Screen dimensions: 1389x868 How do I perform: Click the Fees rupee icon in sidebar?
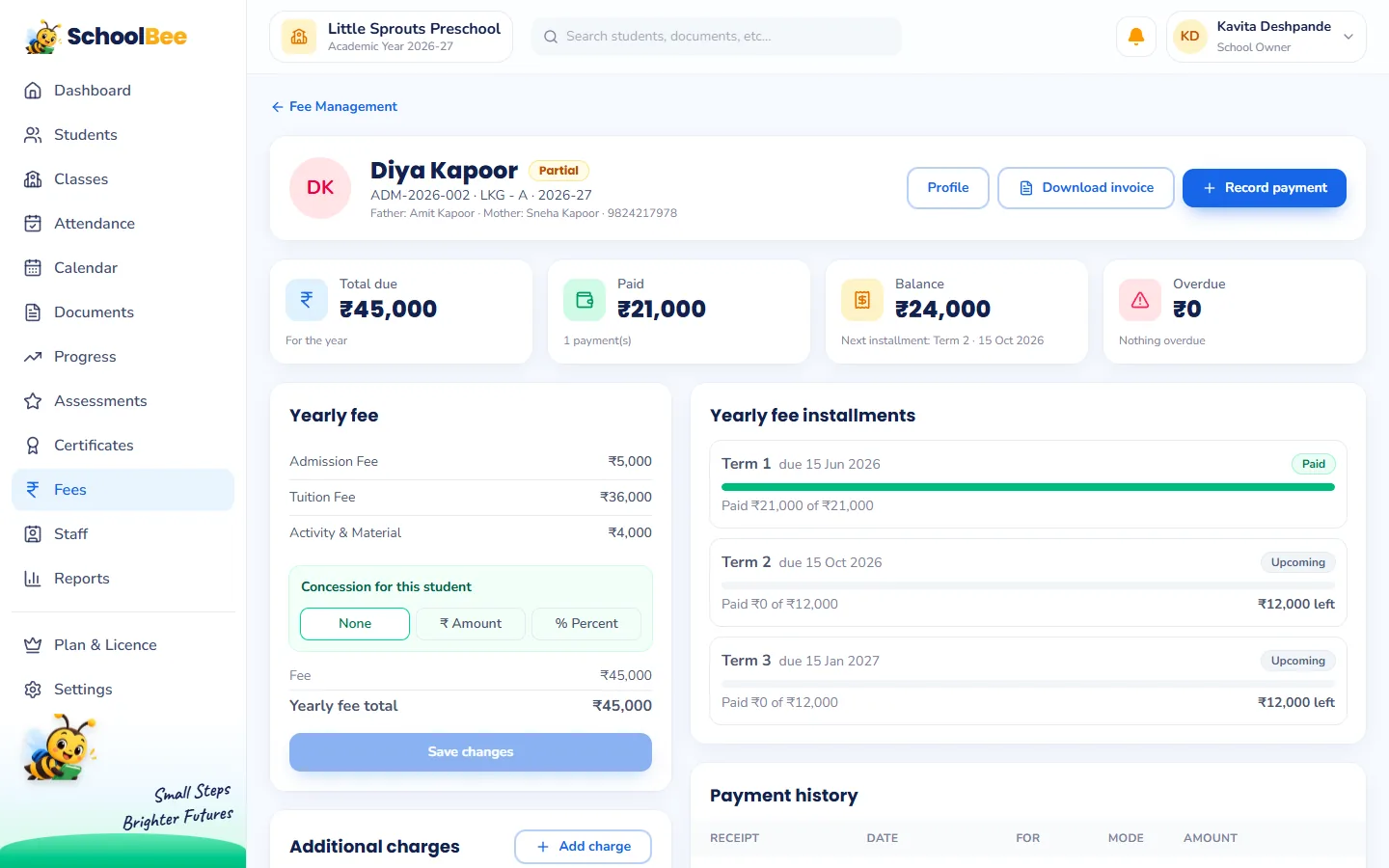pos(33,490)
